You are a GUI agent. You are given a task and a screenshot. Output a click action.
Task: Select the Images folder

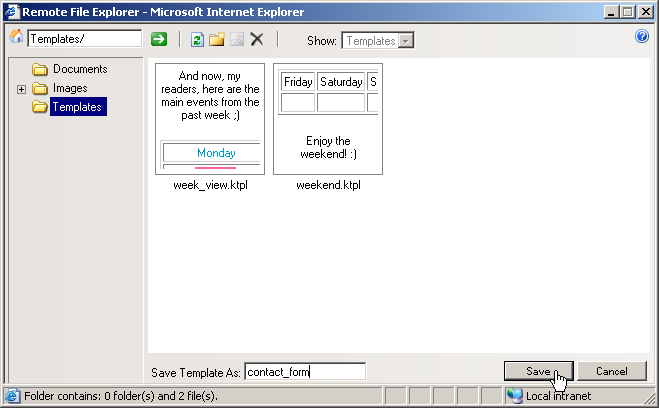(x=70, y=88)
